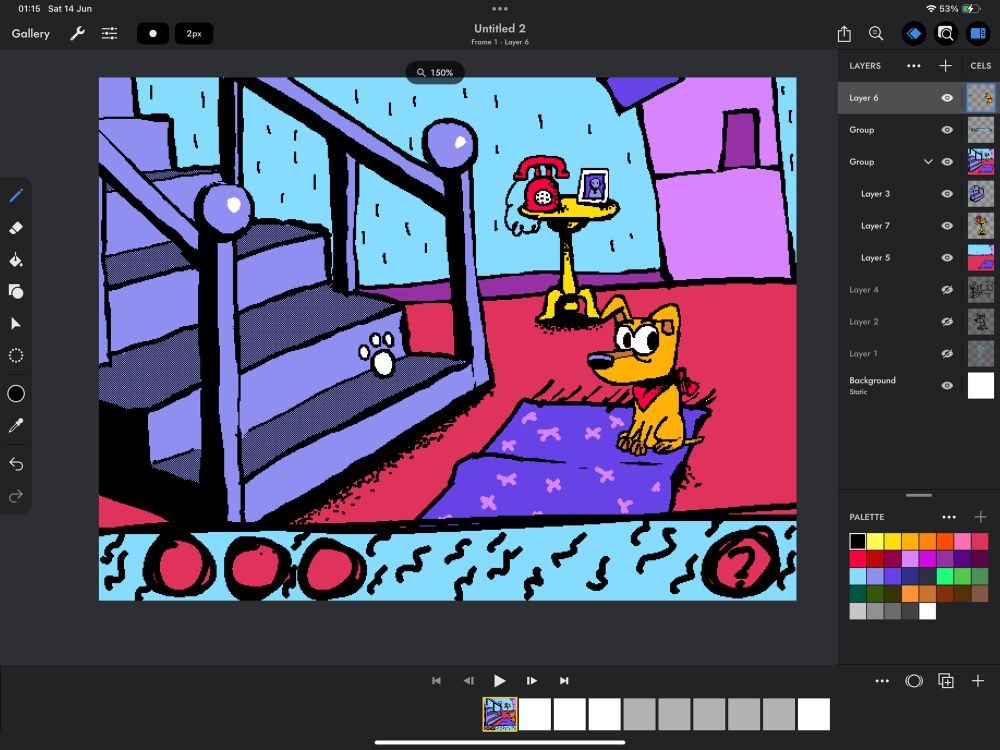Open the document title Untitled 2

500,29
